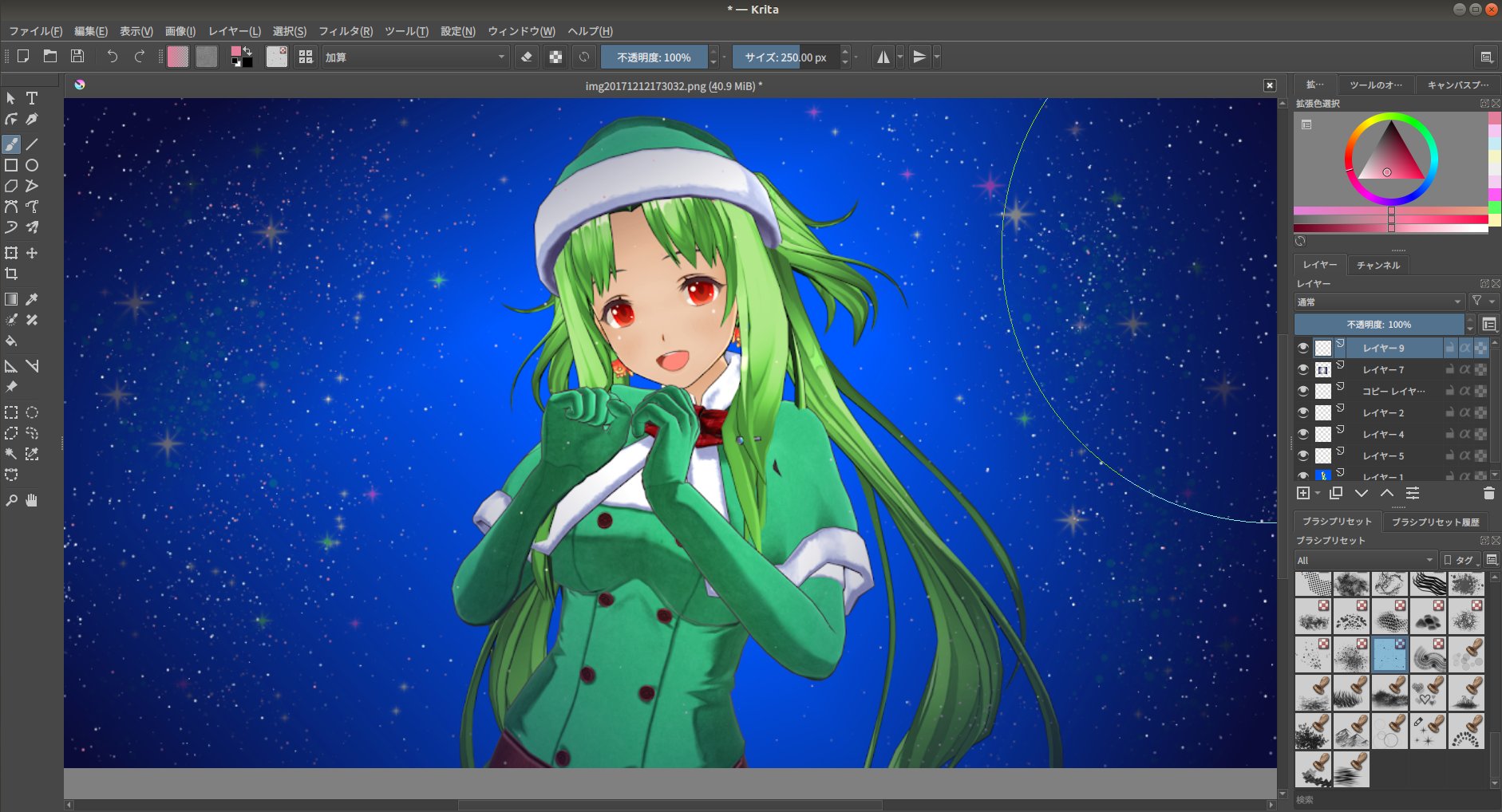
Task: Redo the last undone action
Action: pyautogui.click(x=140, y=57)
